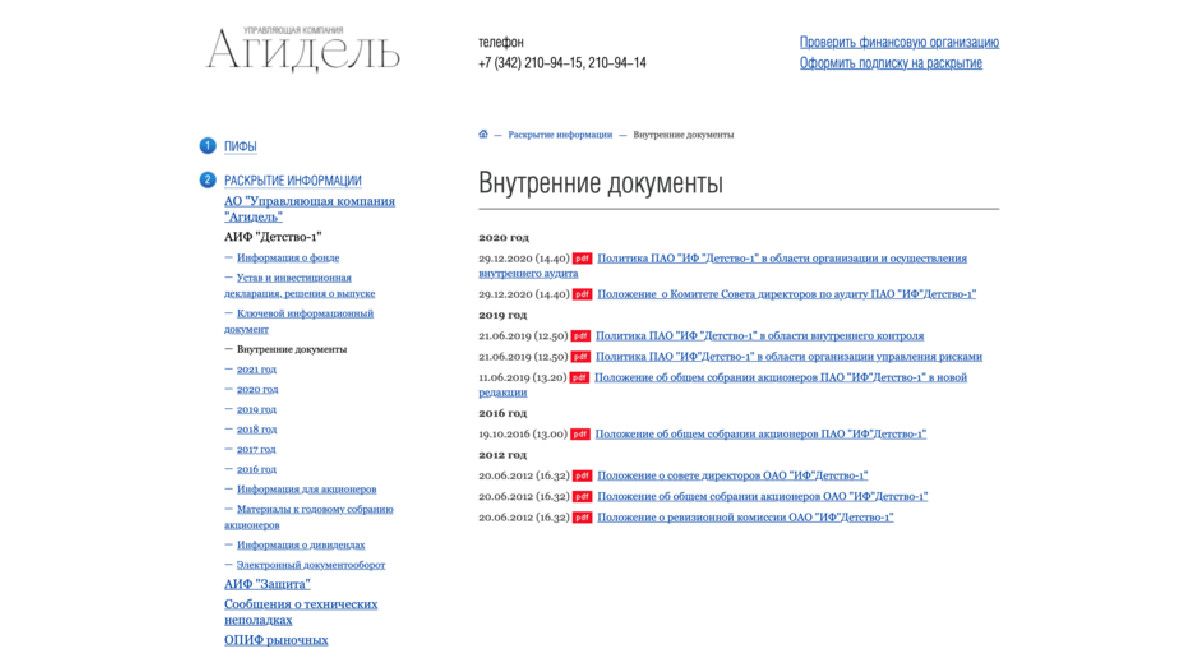Viewport: 1200px width, 647px height.
Task: Click the "2012 год" section heading
Action: pos(503,455)
